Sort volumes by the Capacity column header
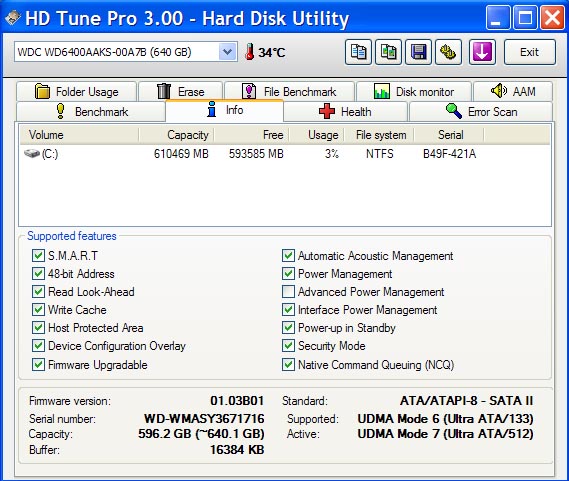Screen dimensions: 569x481 click(176, 135)
